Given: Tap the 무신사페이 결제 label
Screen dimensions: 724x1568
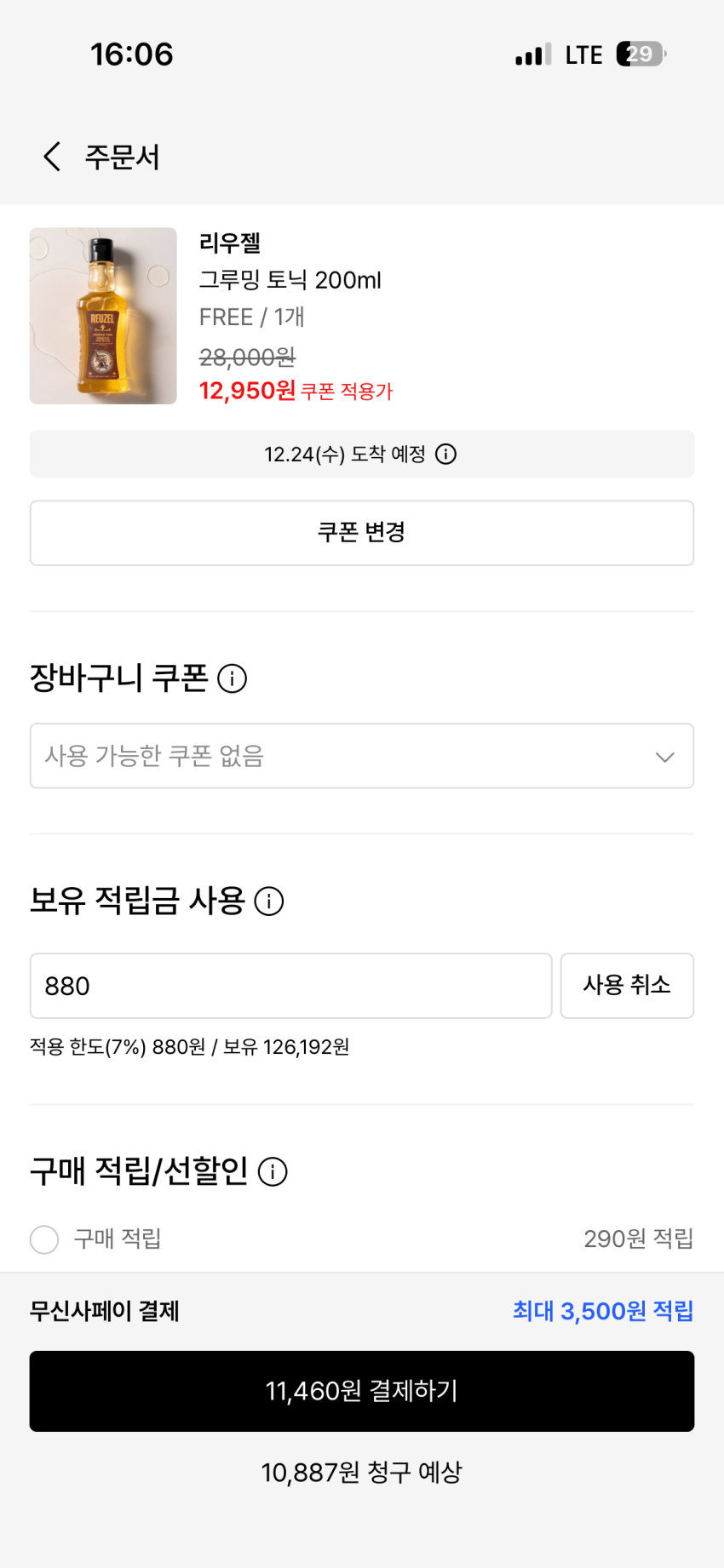Looking at the screenshot, I should tap(105, 1311).
